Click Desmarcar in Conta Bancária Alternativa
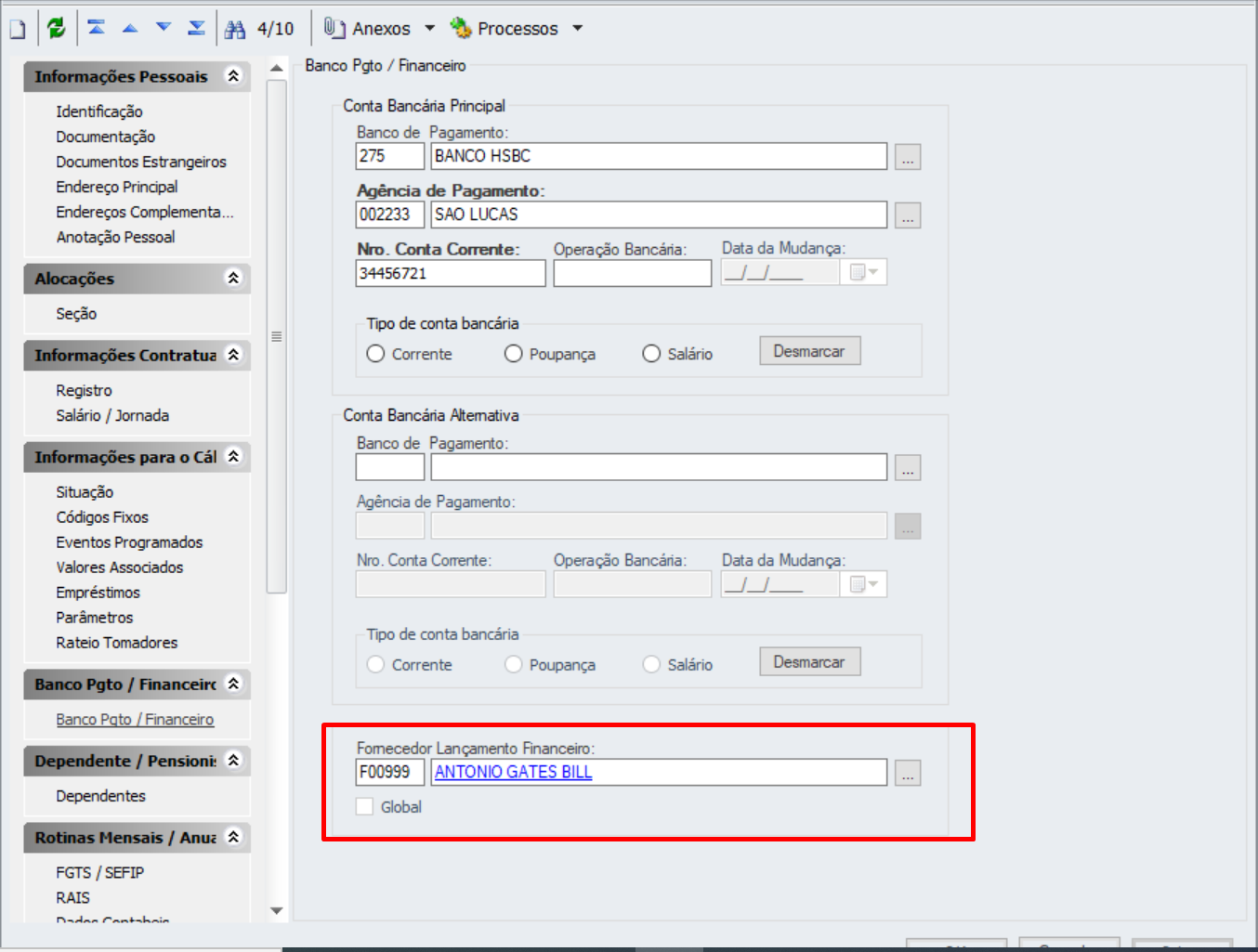Image resolution: width=1258 pixels, height=952 pixels. pyautogui.click(x=810, y=662)
